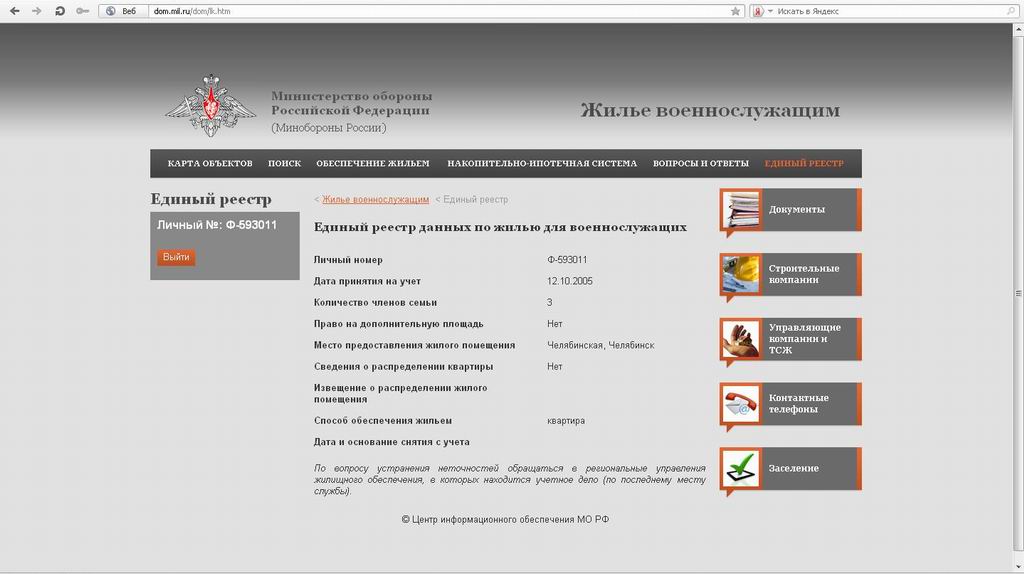
Task: Open the Документы section icon
Action: (740, 210)
